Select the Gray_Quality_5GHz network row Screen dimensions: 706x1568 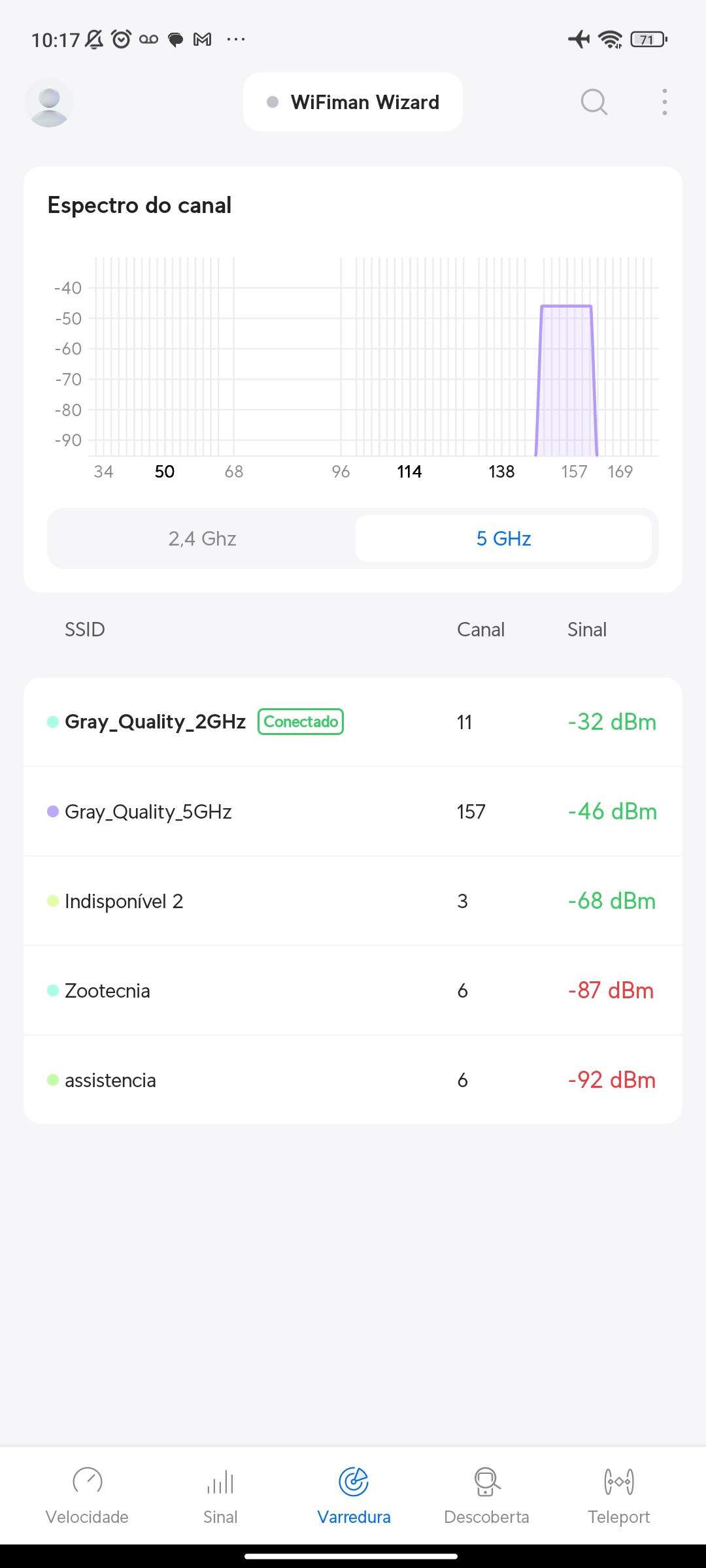tap(353, 811)
